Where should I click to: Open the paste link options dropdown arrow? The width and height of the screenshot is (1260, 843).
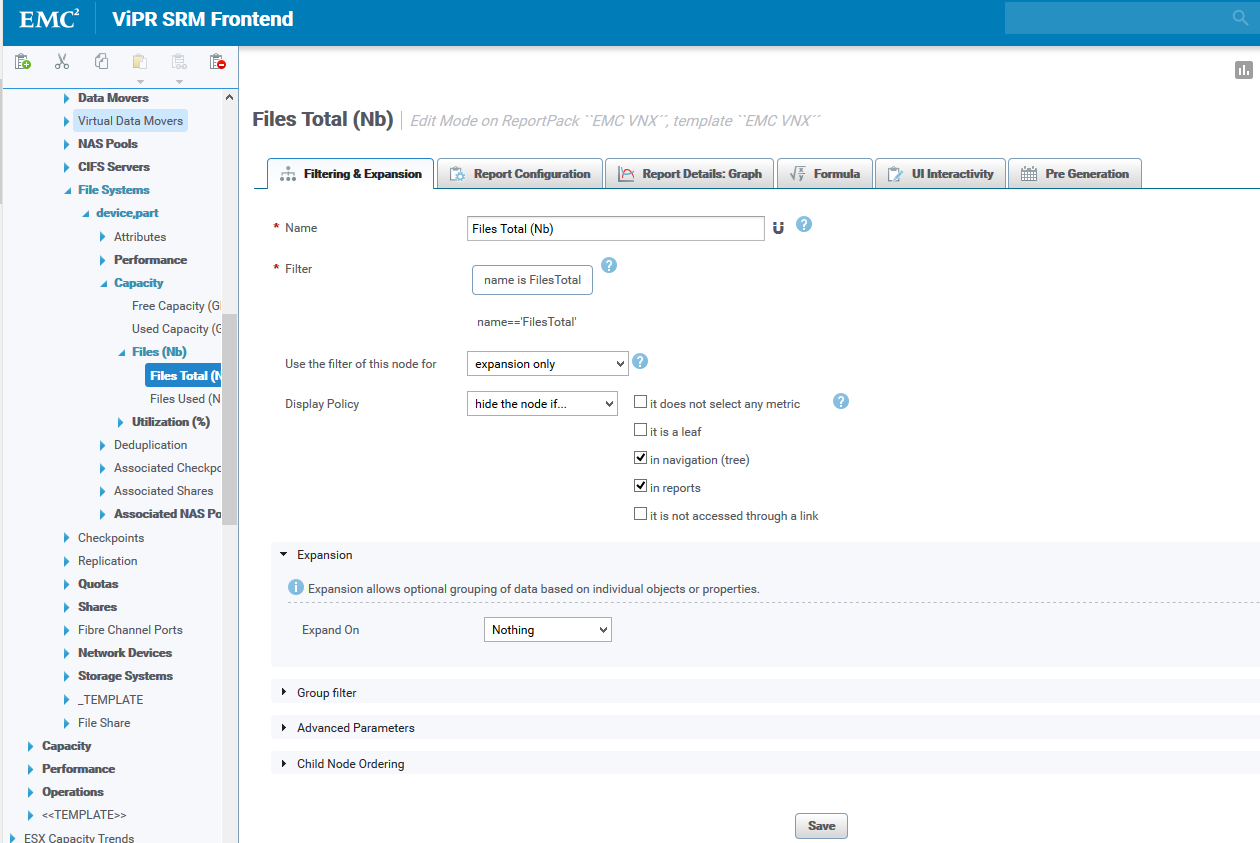click(x=179, y=81)
